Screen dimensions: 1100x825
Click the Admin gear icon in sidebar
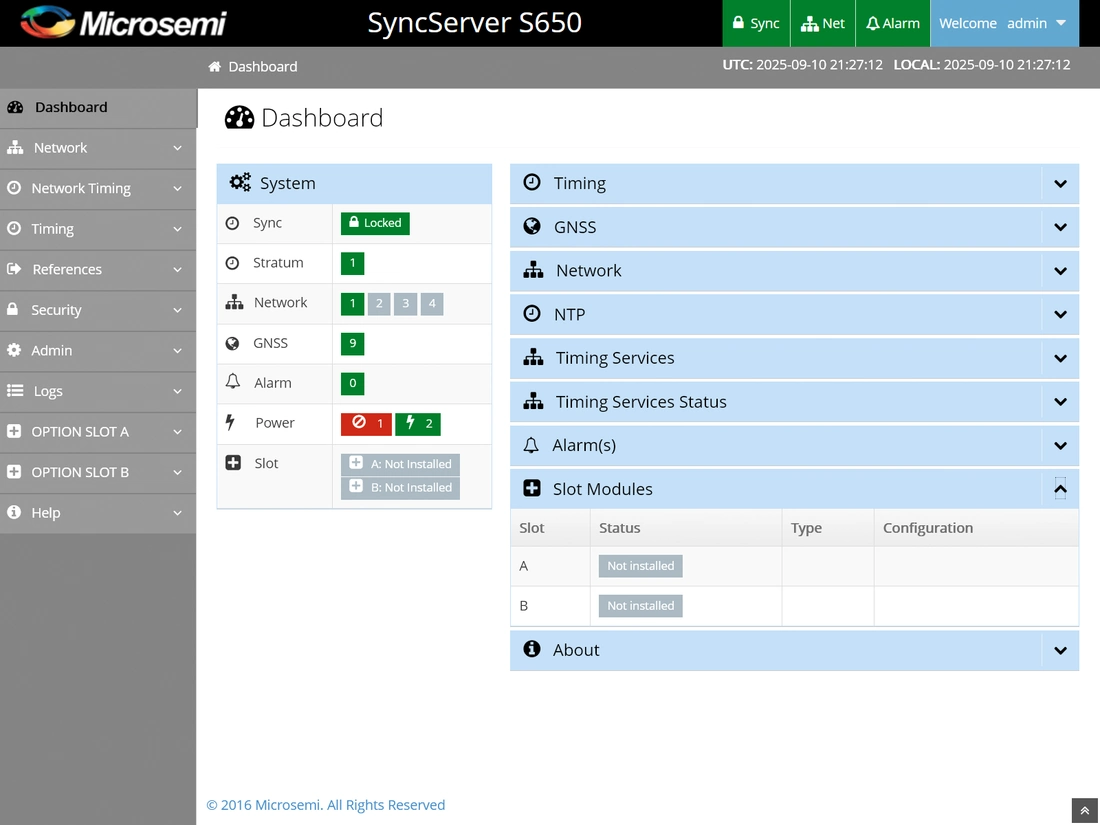tap(14, 350)
